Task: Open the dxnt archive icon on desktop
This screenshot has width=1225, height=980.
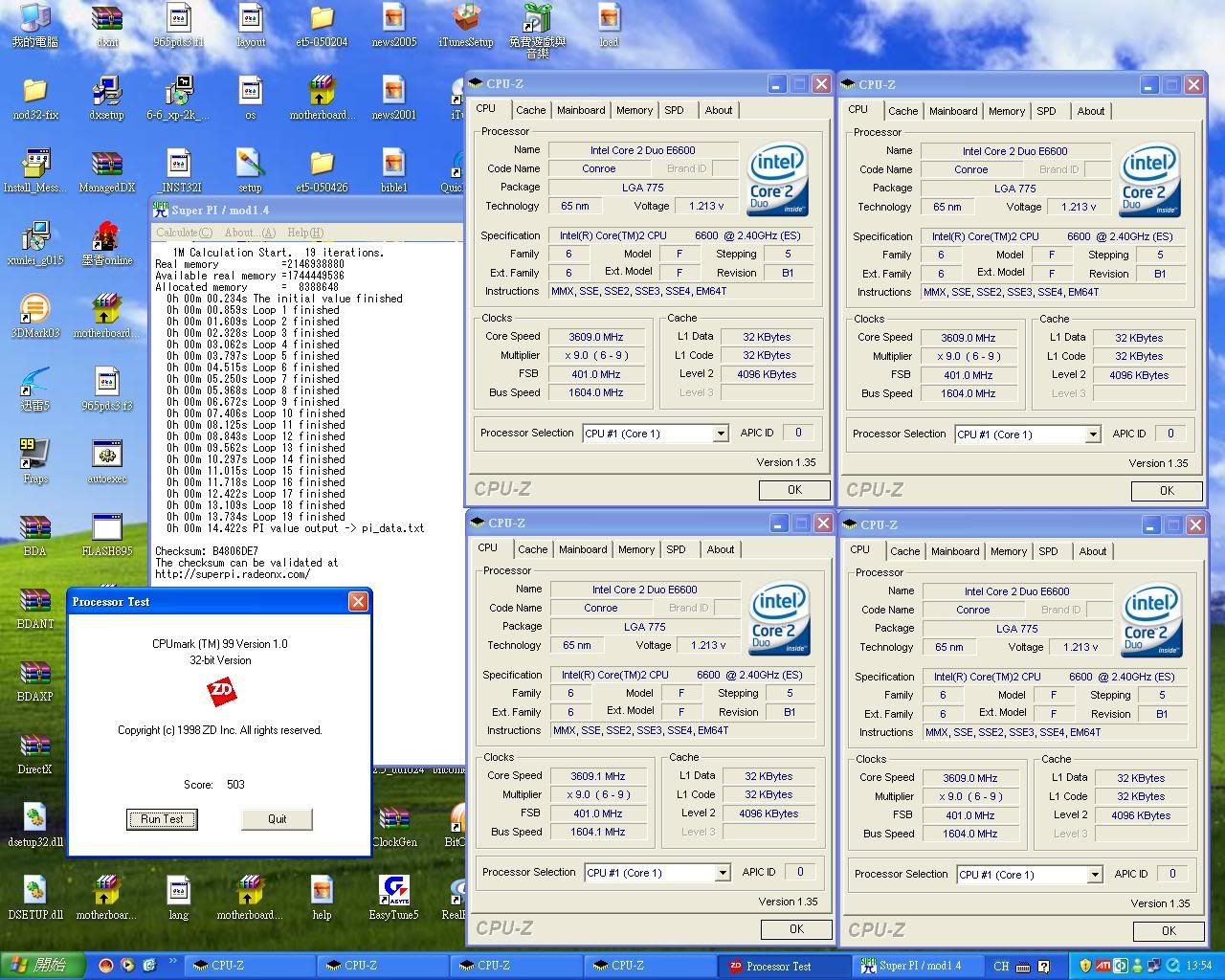Action: click(107, 26)
